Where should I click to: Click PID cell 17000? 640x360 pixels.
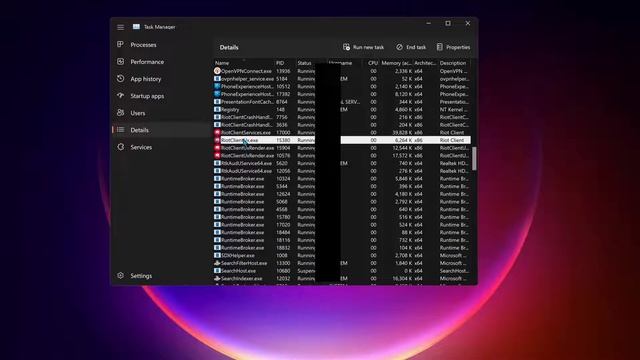(283, 133)
